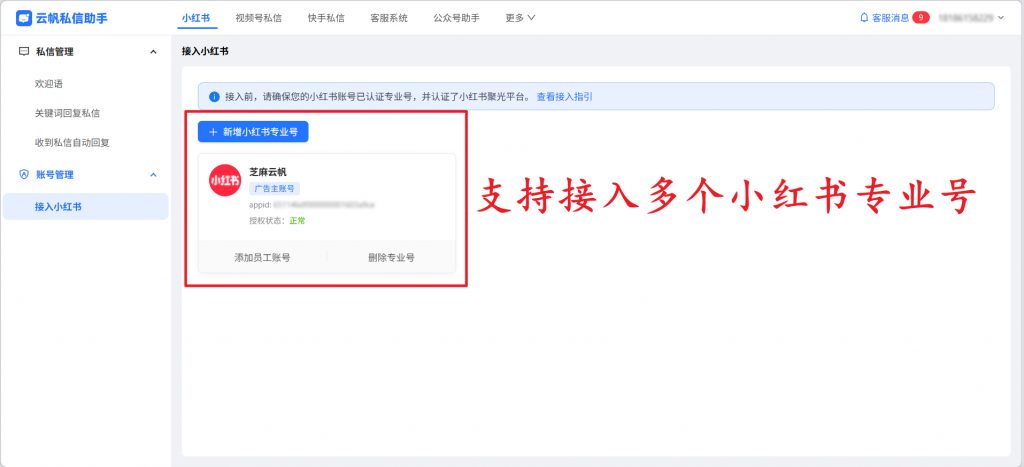Click 删除专业号 on the account card
The image size is (1024, 467).
pos(391,257)
